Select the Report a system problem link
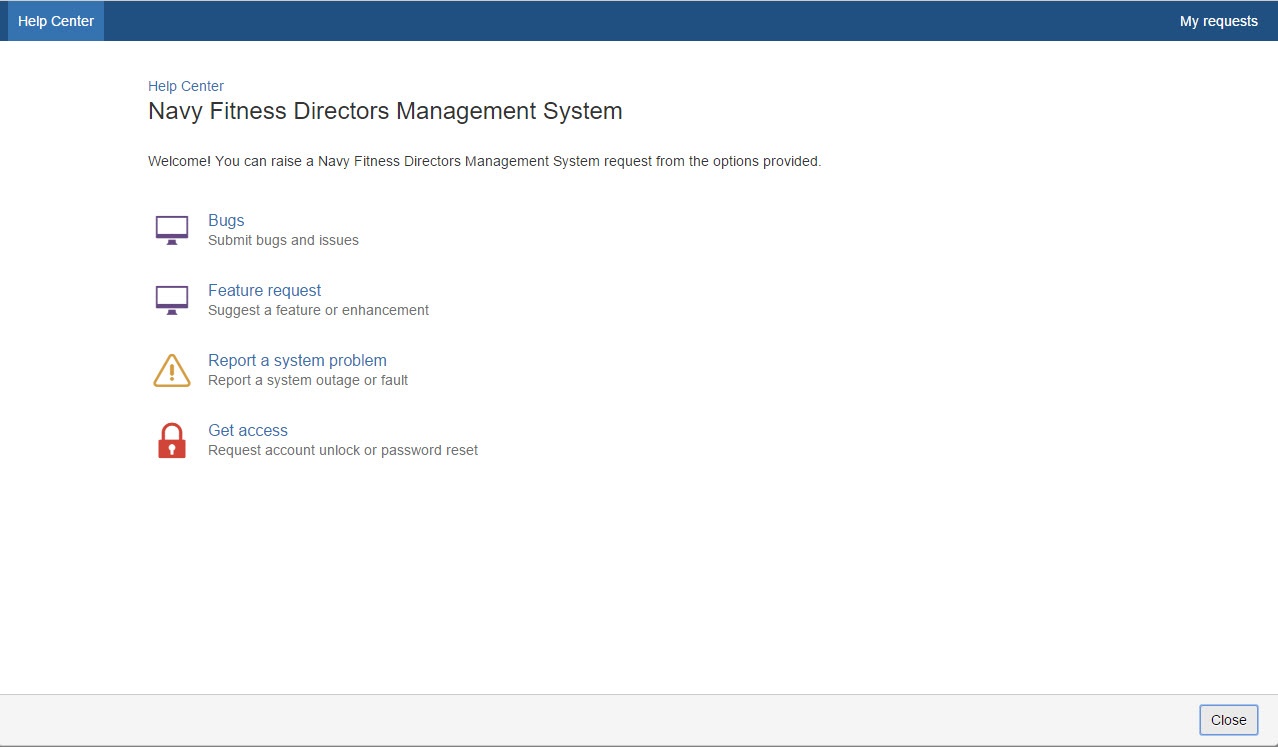 297,361
